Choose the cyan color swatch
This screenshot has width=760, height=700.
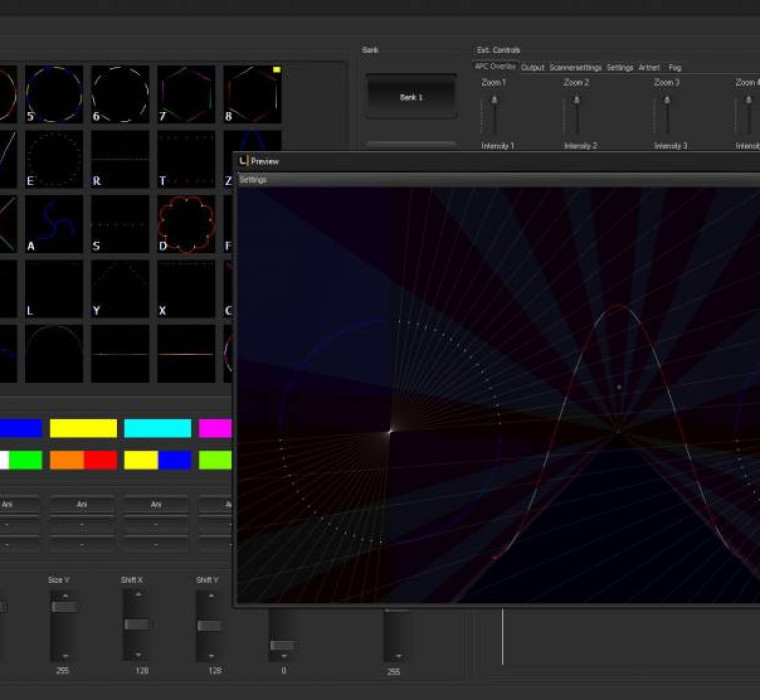157,429
